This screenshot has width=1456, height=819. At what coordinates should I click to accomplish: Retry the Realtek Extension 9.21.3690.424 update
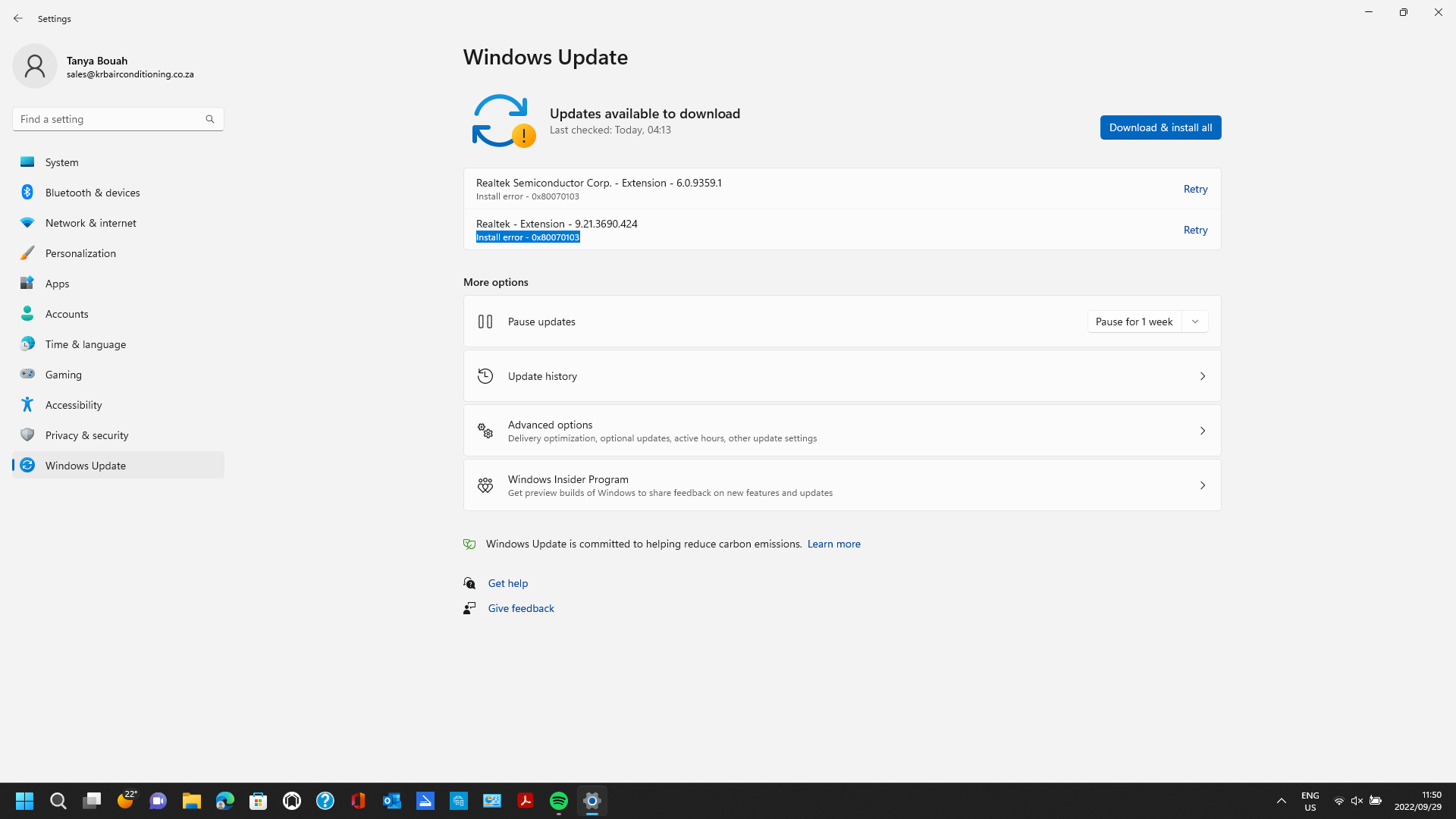(1195, 230)
